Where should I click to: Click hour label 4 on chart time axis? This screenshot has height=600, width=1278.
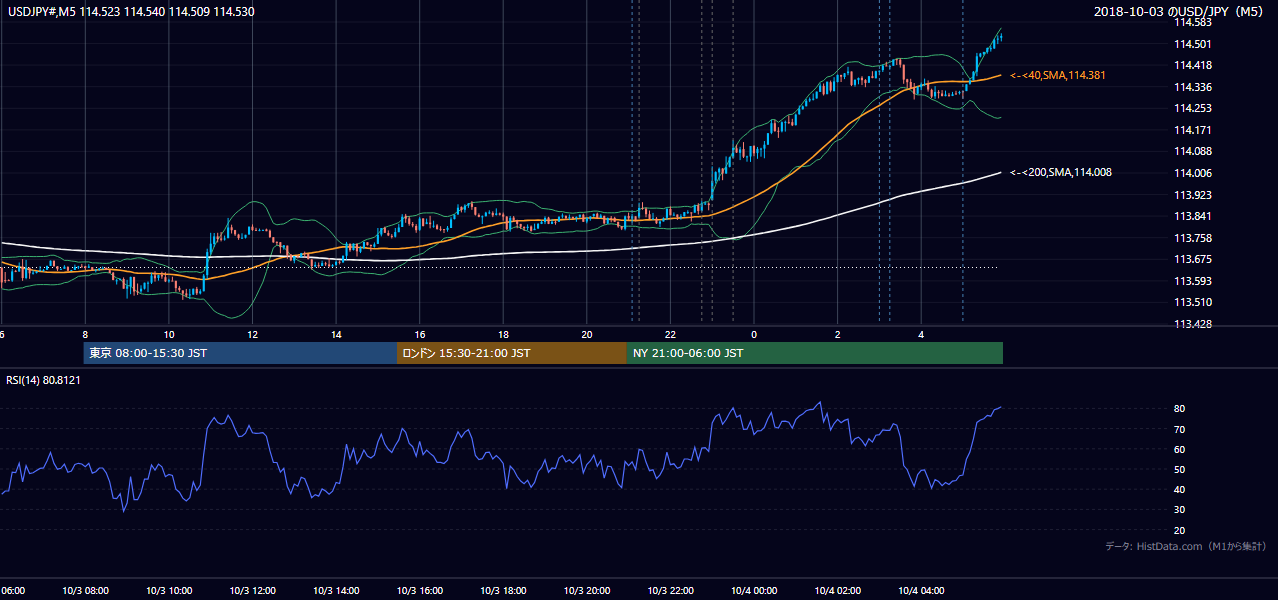click(x=922, y=334)
